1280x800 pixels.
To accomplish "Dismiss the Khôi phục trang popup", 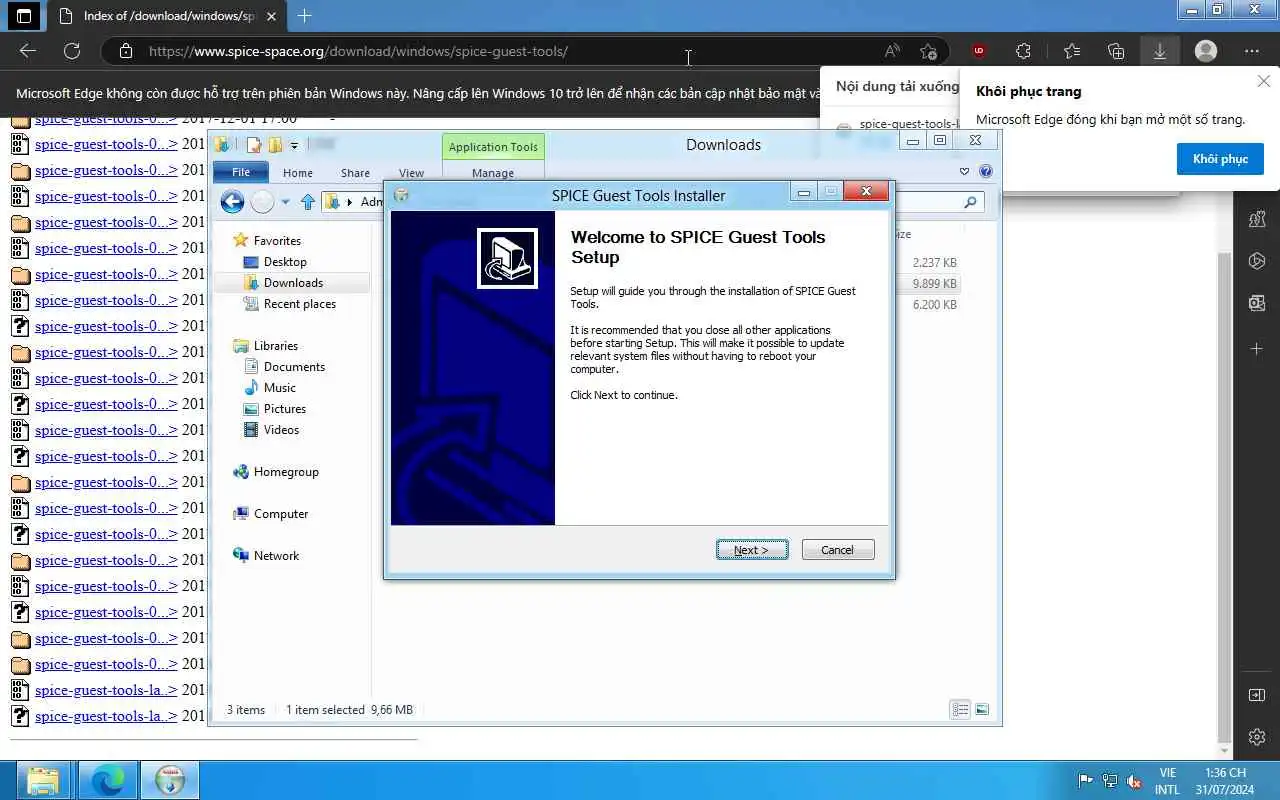I will pos(1264,81).
